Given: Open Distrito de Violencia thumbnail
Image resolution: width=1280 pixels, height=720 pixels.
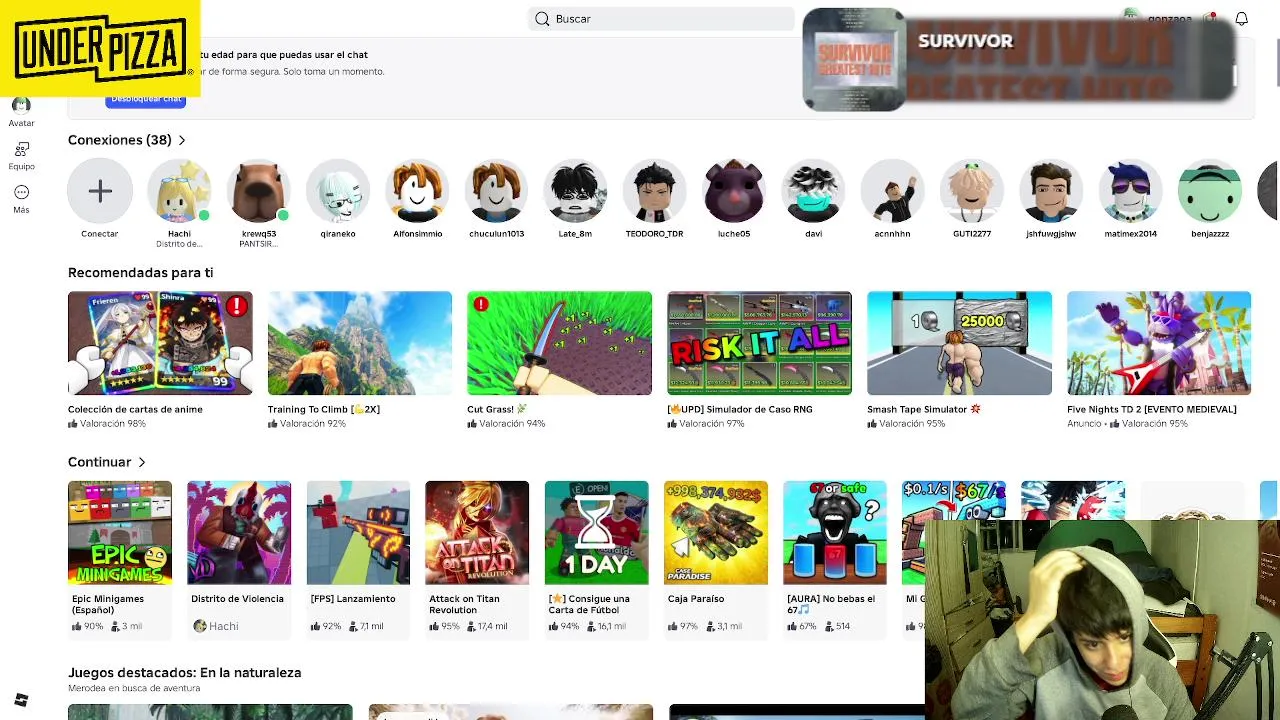Looking at the screenshot, I should click(x=239, y=533).
